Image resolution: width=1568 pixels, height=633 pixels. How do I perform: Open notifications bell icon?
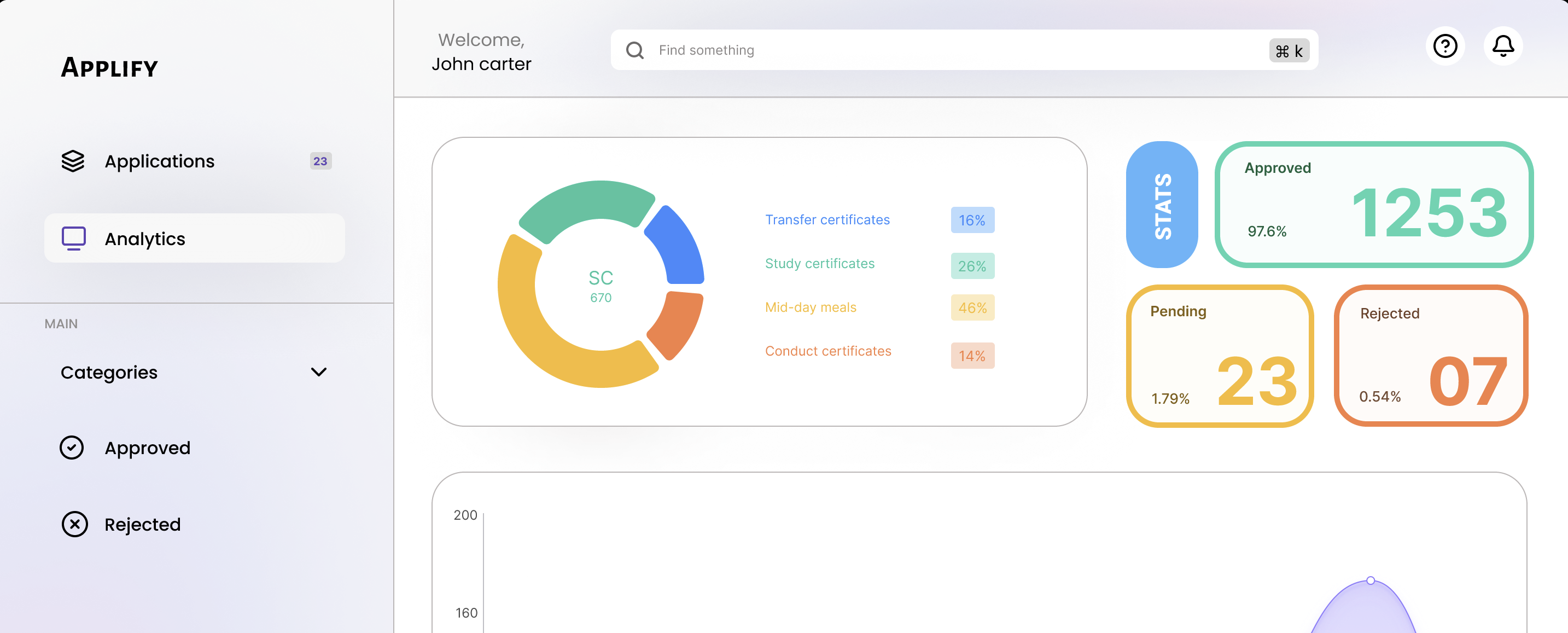click(x=1502, y=47)
